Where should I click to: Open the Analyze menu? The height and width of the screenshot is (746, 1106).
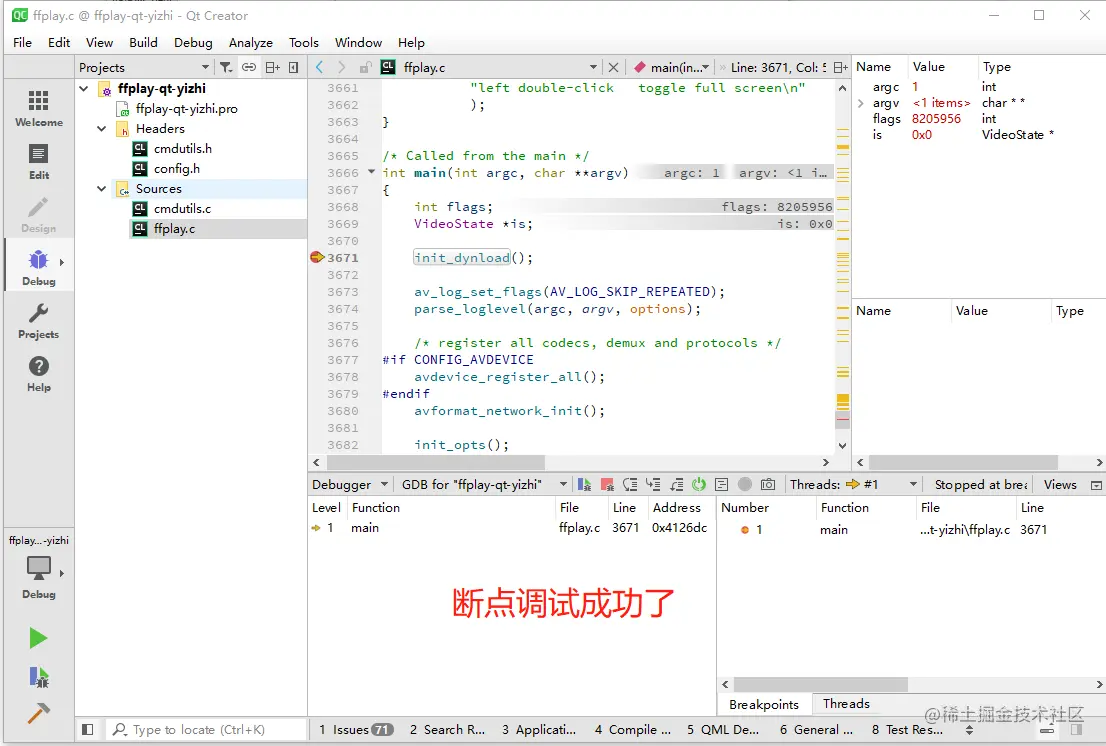(x=250, y=42)
